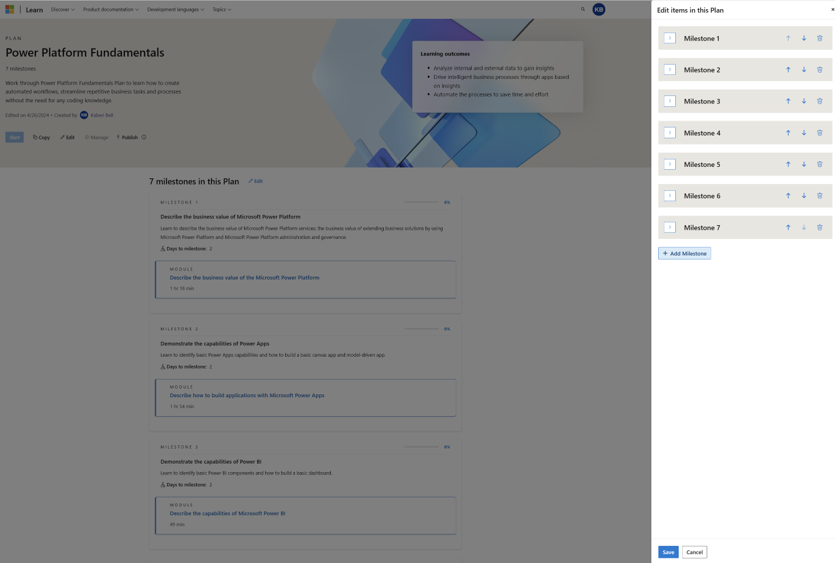Cancel editing plan items
Image resolution: width=835 pixels, height=563 pixels.
(694, 552)
